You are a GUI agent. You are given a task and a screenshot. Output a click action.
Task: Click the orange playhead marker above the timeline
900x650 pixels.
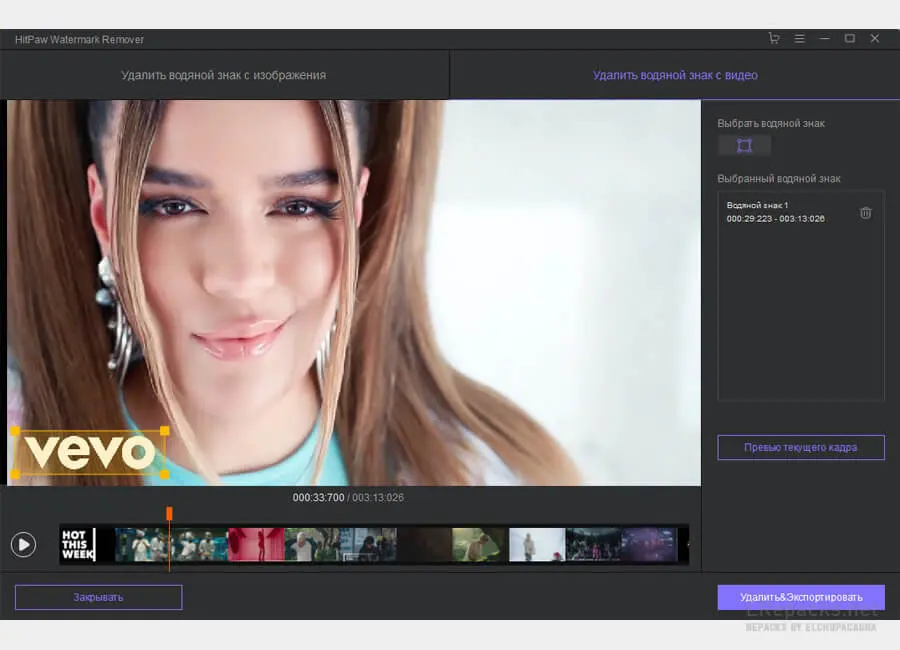[169, 511]
